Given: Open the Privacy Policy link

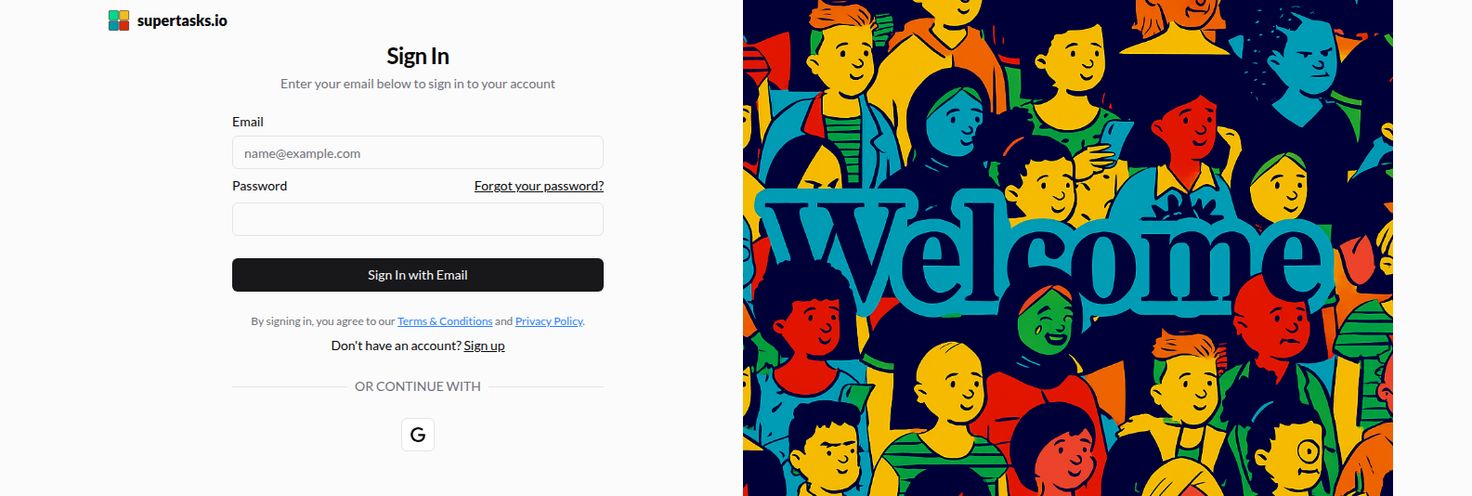Looking at the screenshot, I should tap(549, 321).
